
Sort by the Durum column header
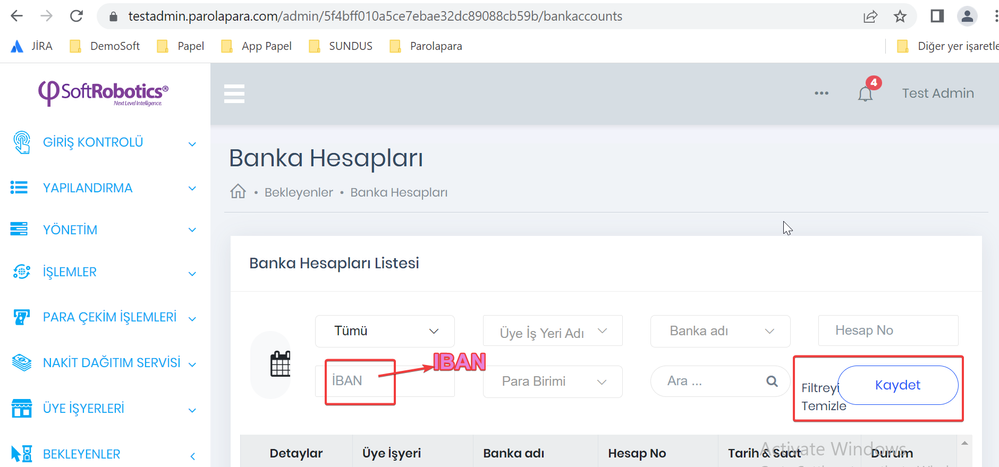[x=892, y=453]
